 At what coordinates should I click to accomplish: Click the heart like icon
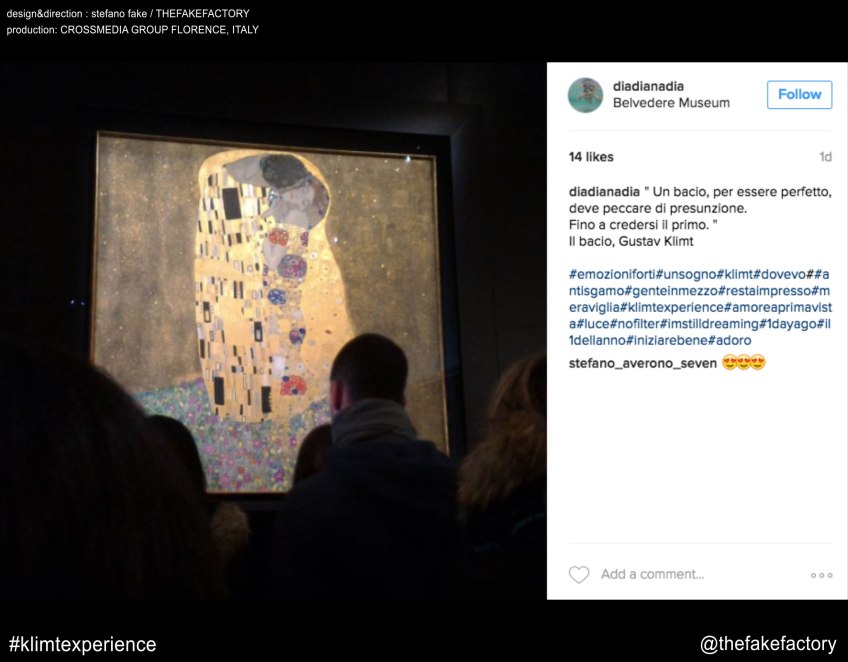(x=579, y=574)
